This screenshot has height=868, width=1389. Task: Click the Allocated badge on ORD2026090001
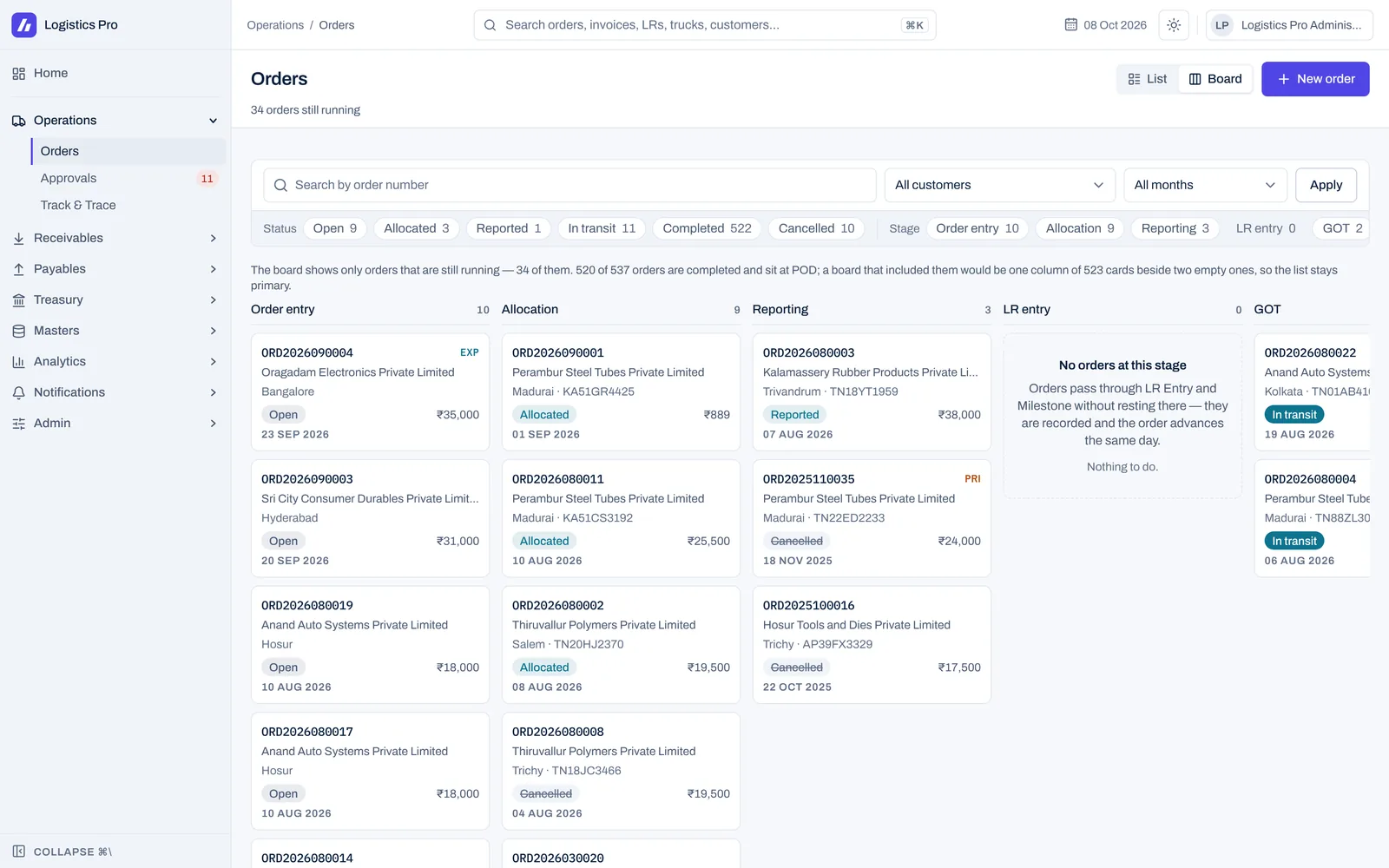click(544, 415)
